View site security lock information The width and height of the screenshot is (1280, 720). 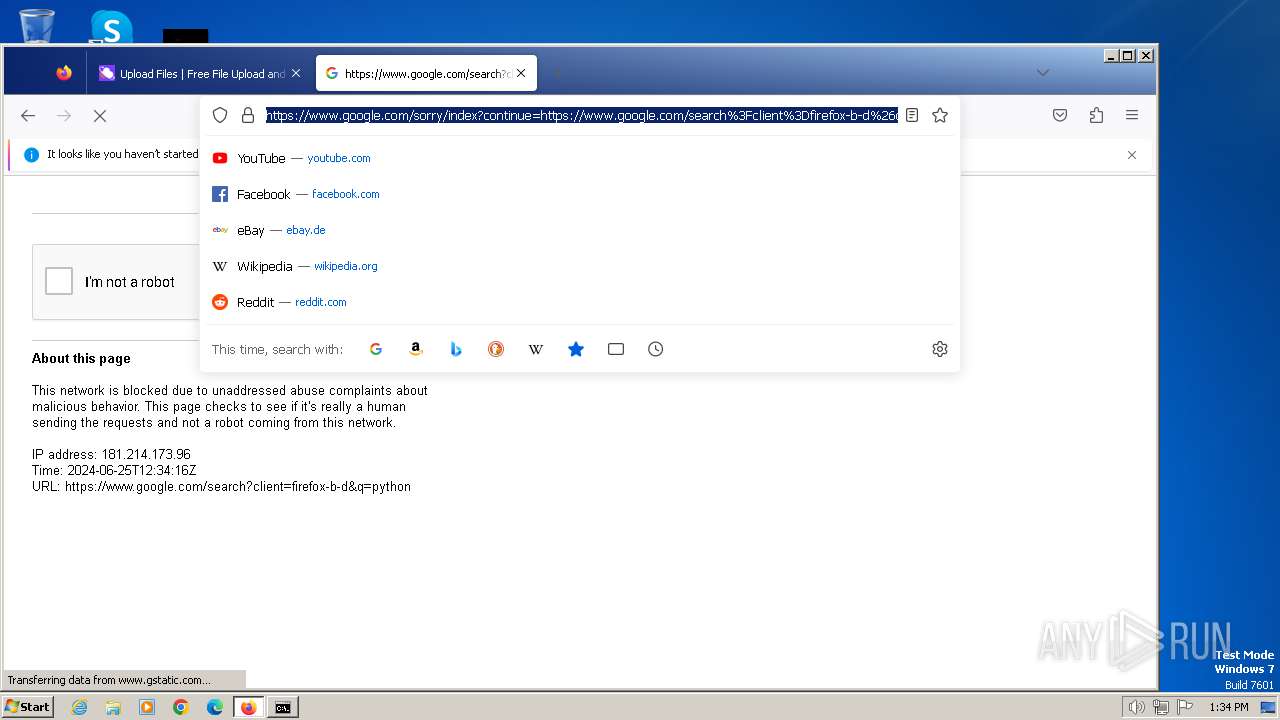pyautogui.click(x=248, y=116)
